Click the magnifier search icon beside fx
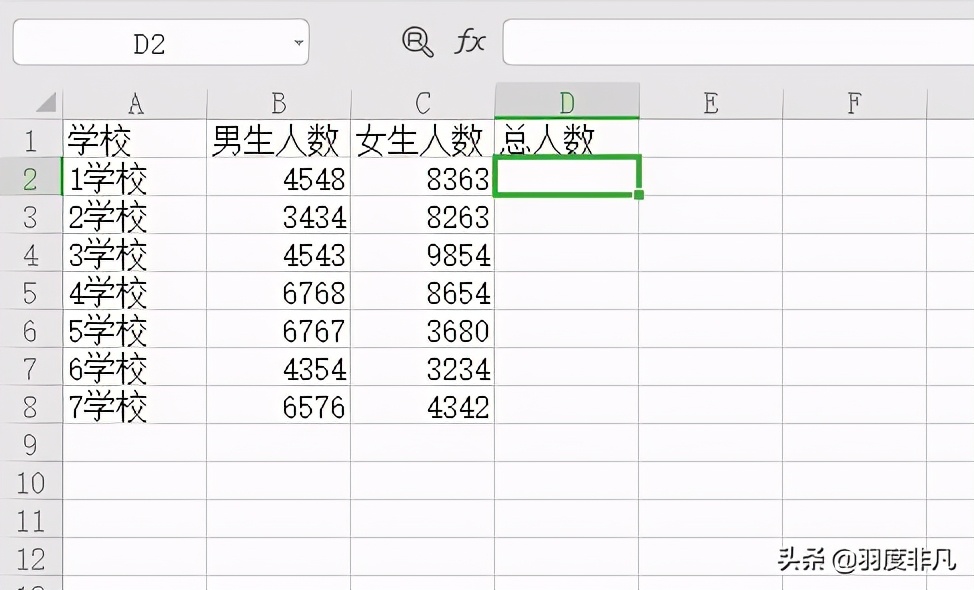This screenshot has width=974, height=590. [x=417, y=42]
